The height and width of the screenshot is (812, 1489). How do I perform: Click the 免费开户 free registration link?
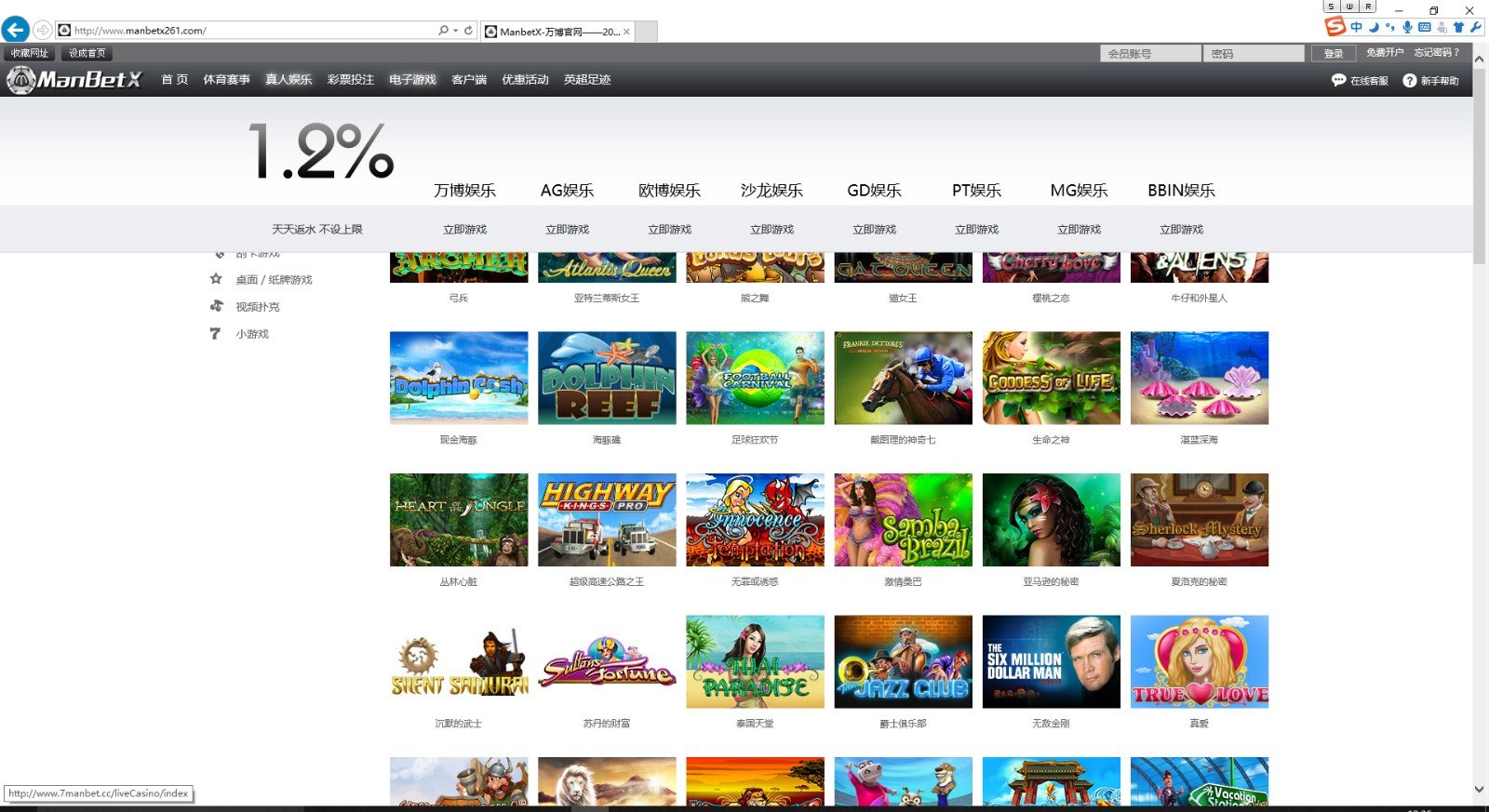[x=1384, y=53]
